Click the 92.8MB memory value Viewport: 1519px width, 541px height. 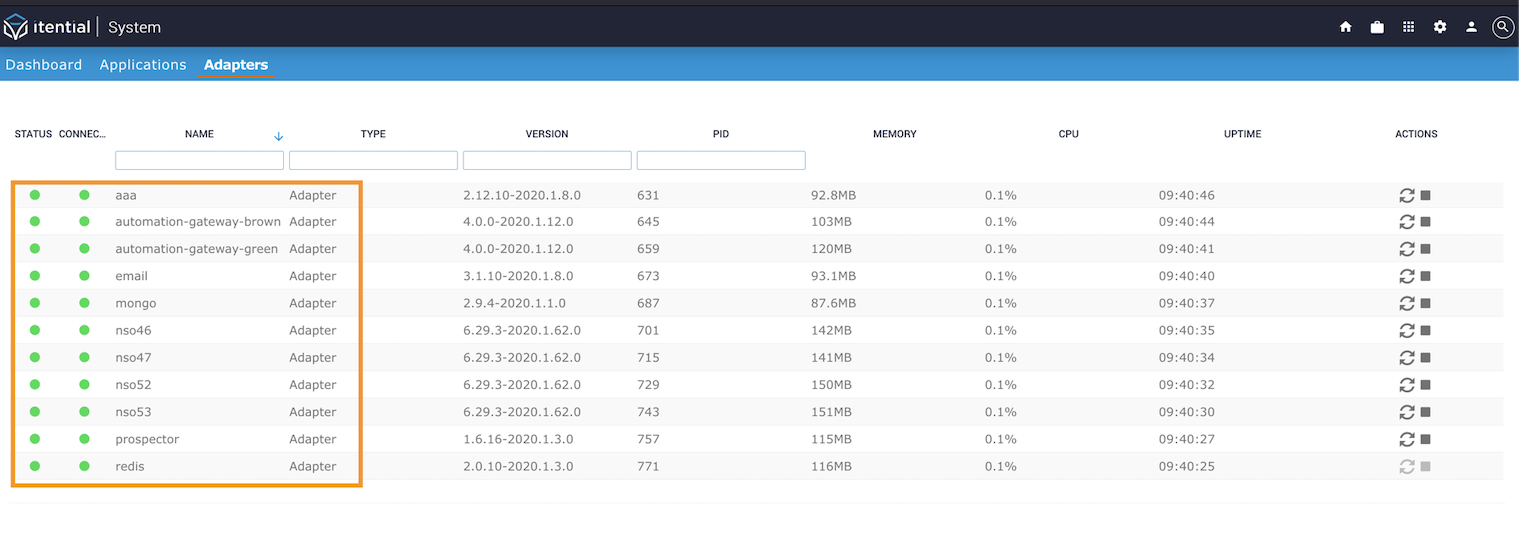click(x=834, y=195)
